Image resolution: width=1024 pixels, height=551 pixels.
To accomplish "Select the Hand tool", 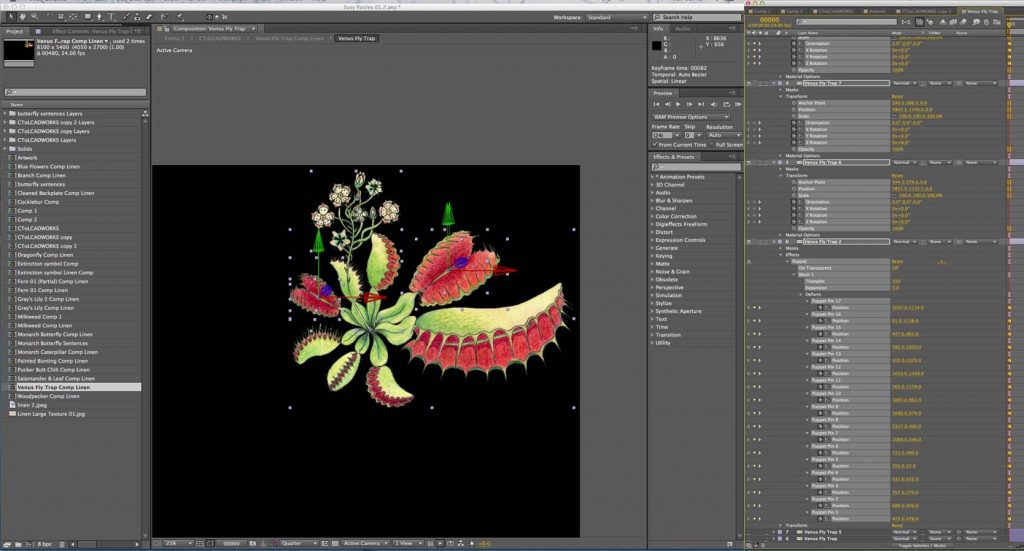I will pyautogui.click(x=22, y=16).
